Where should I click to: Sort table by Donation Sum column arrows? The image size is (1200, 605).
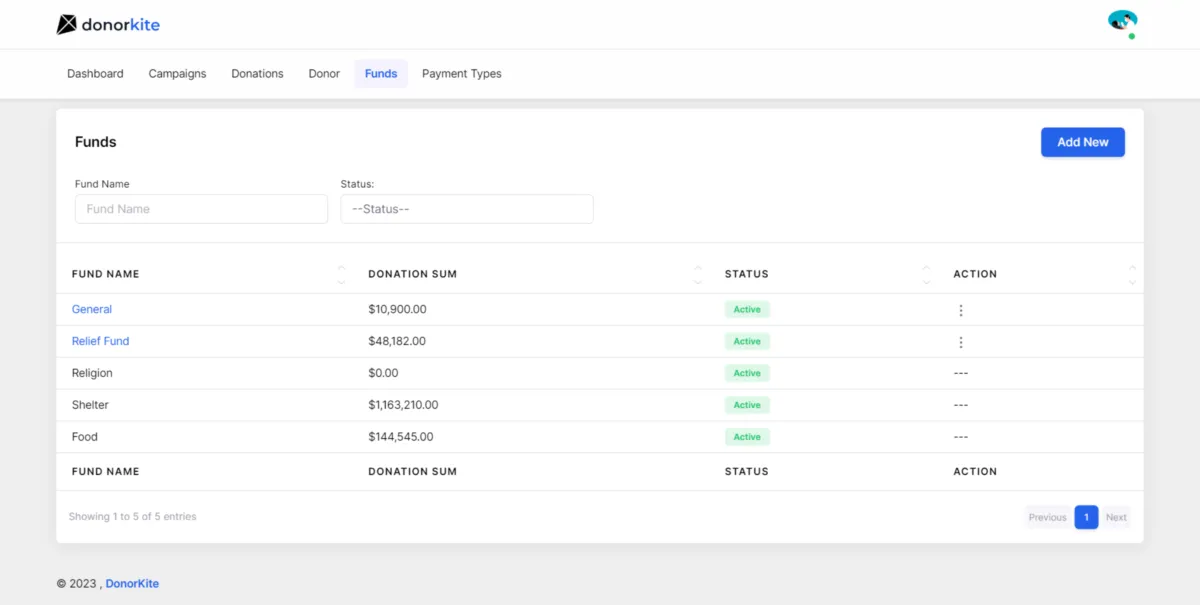(697, 274)
